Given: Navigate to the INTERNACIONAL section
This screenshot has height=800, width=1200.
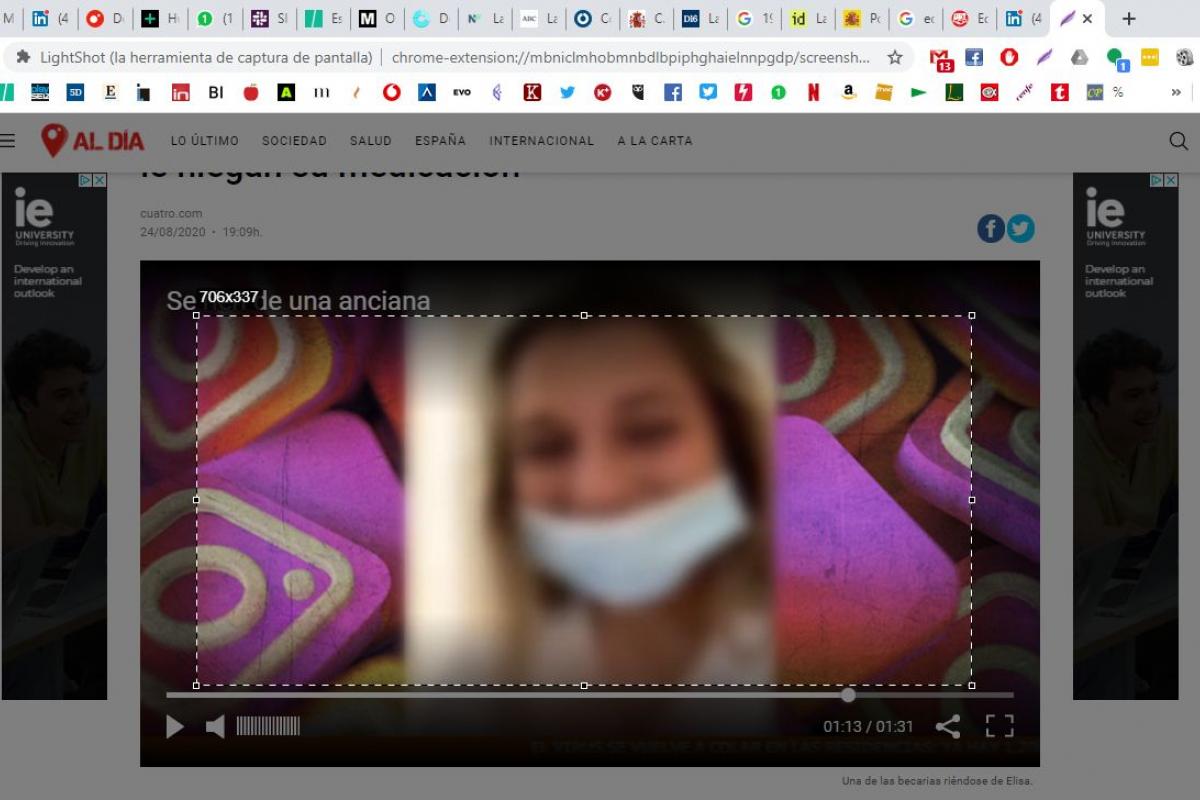Looking at the screenshot, I should pyautogui.click(x=541, y=141).
